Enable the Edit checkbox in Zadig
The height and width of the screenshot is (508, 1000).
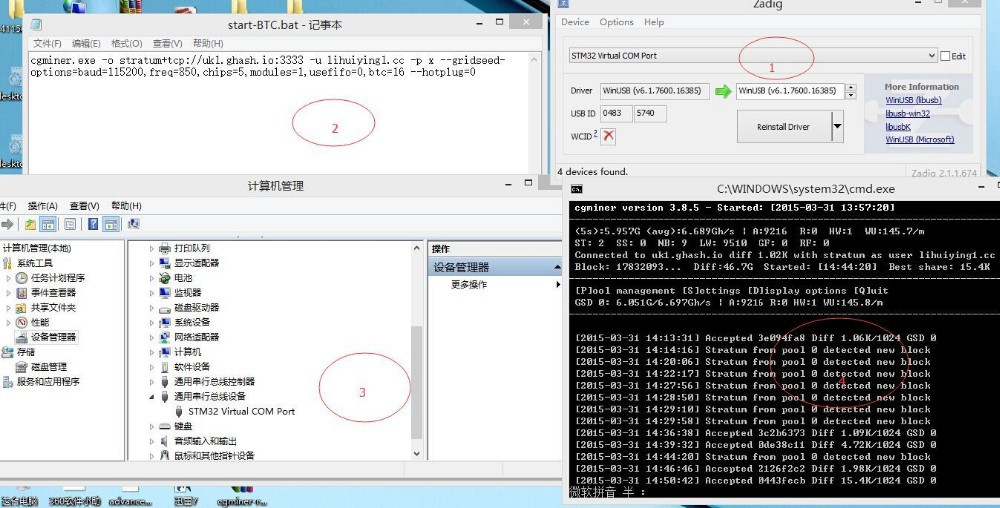pos(945,56)
